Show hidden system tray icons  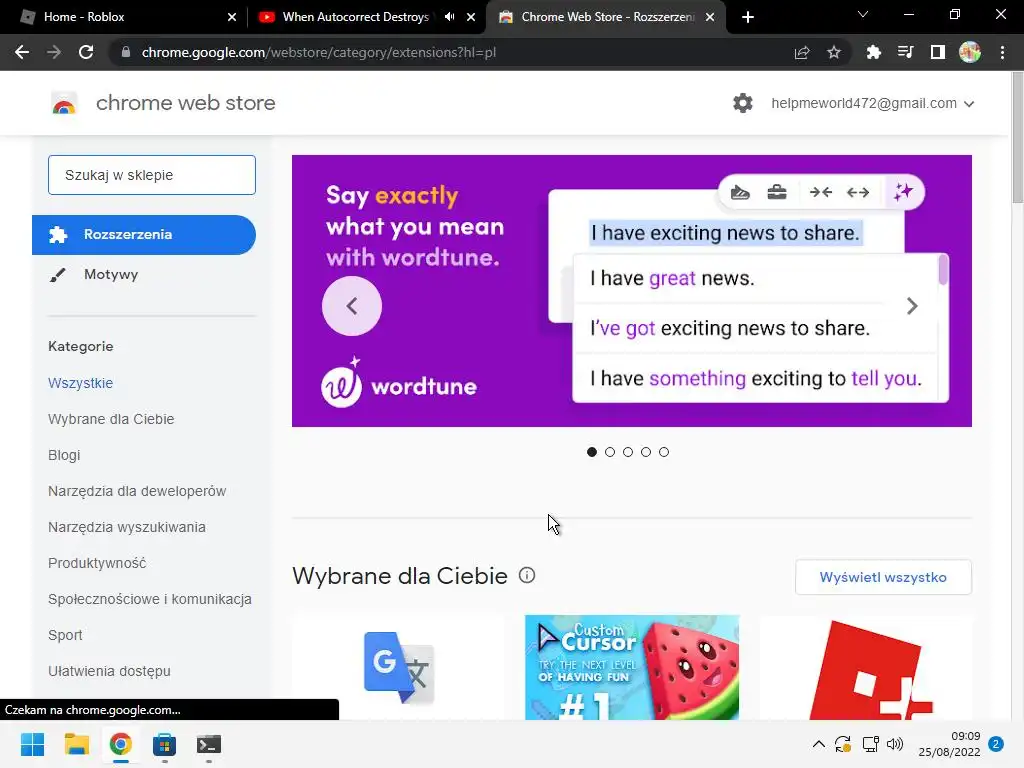coord(818,744)
